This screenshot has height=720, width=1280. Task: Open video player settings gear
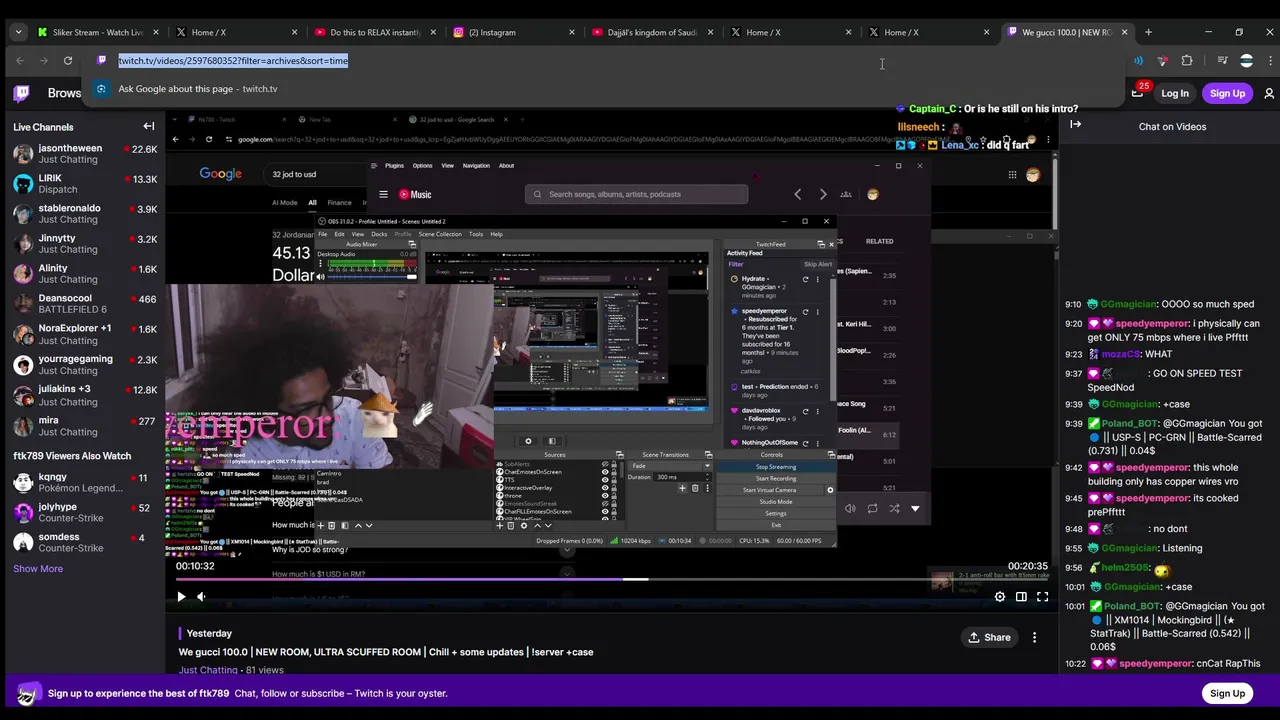tap(999, 597)
